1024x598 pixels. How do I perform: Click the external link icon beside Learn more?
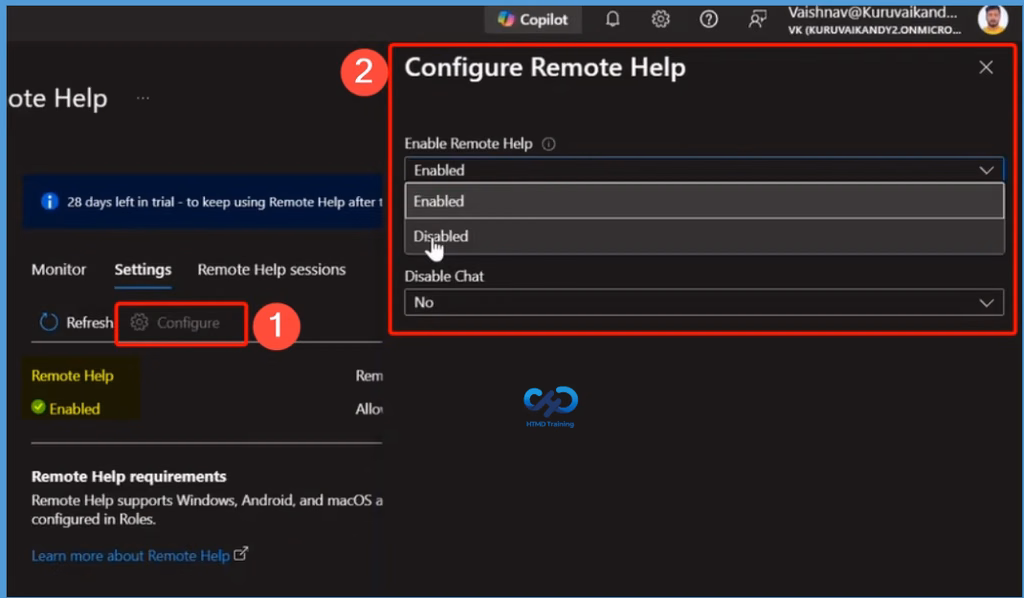coord(241,554)
